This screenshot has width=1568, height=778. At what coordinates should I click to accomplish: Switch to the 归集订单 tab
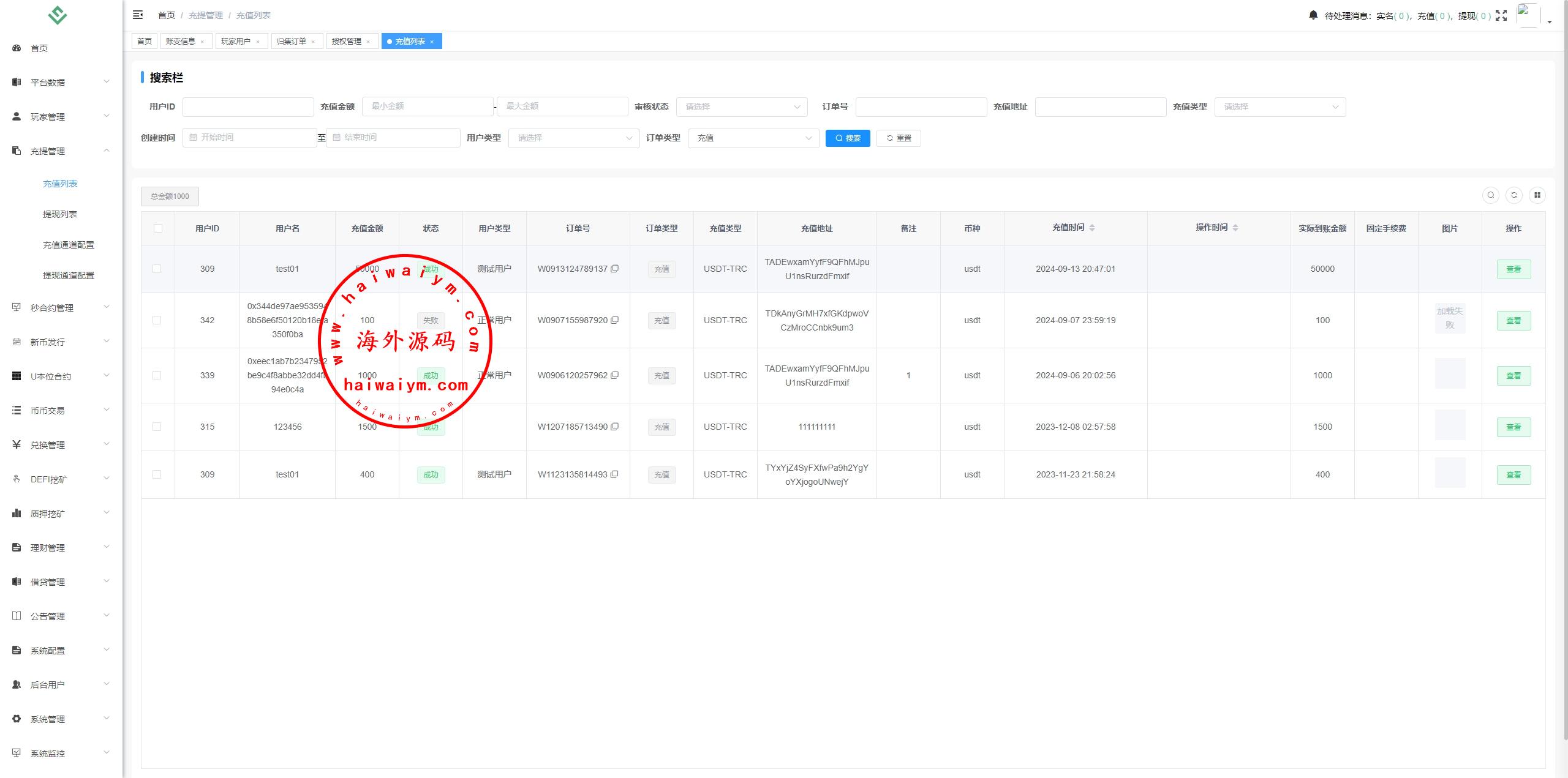tap(292, 41)
